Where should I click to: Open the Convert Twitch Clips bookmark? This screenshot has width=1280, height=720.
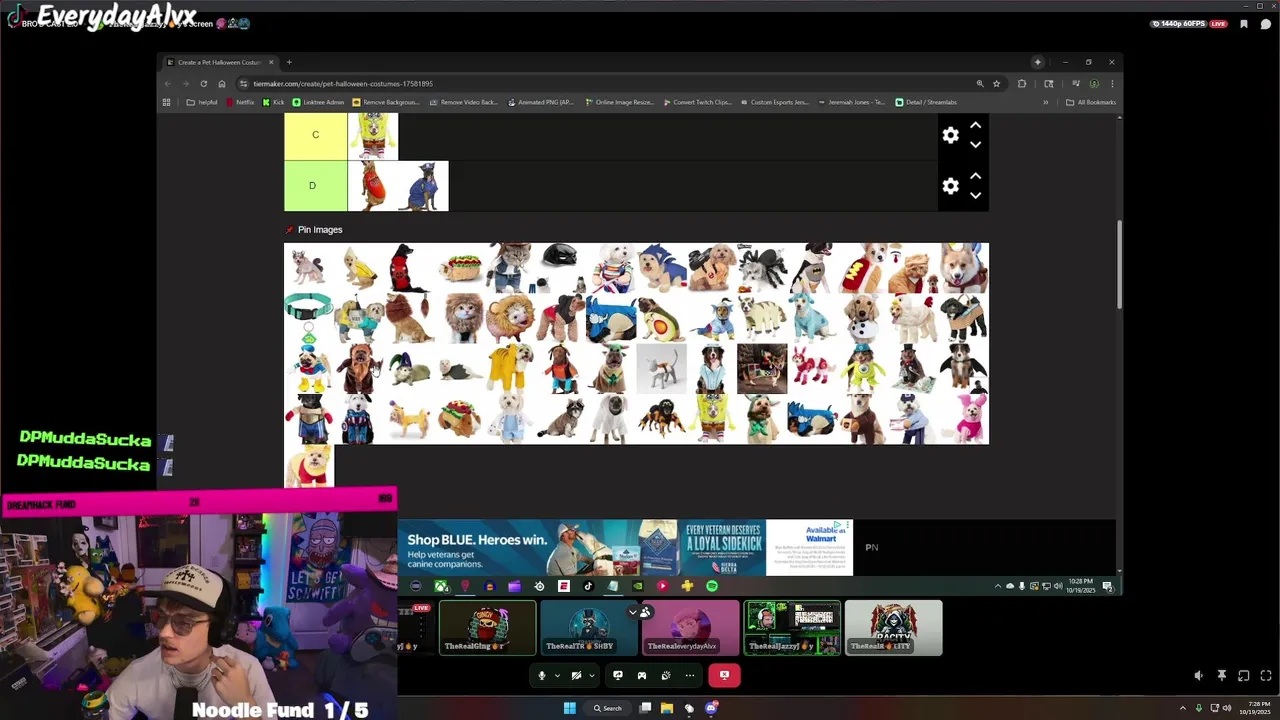(x=697, y=102)
